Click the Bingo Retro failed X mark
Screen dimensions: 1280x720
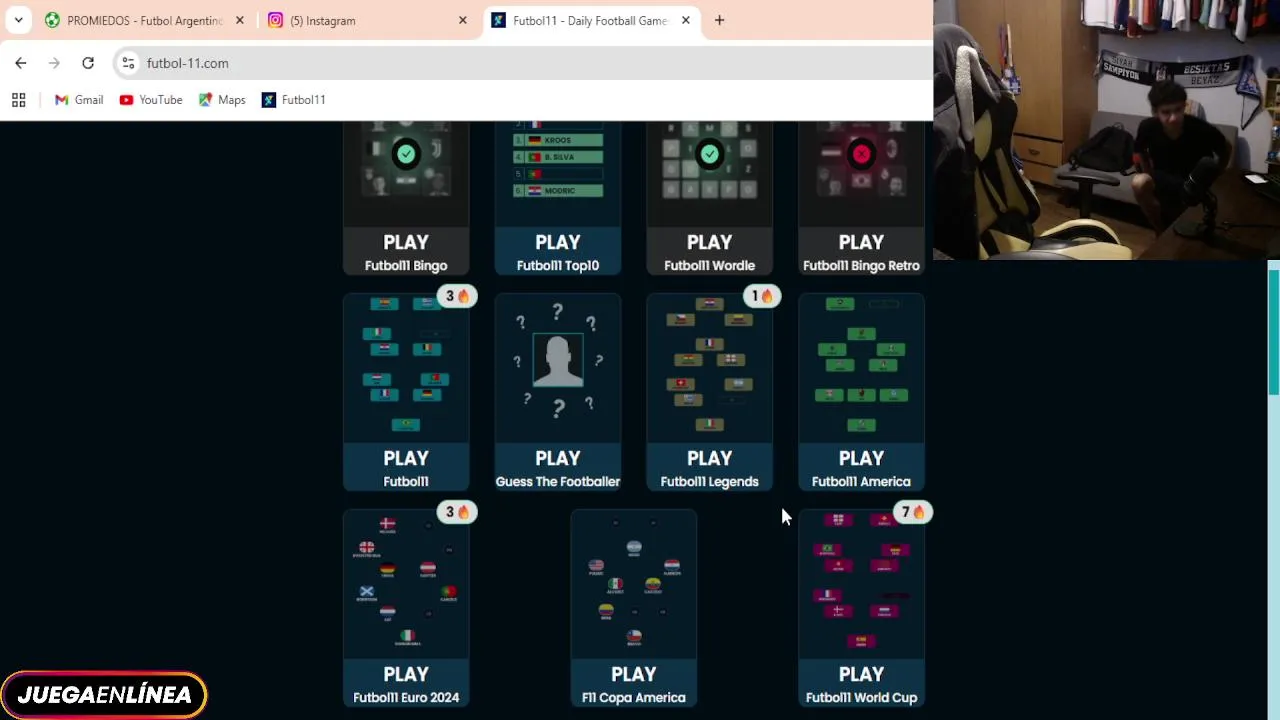click(862, 154)
